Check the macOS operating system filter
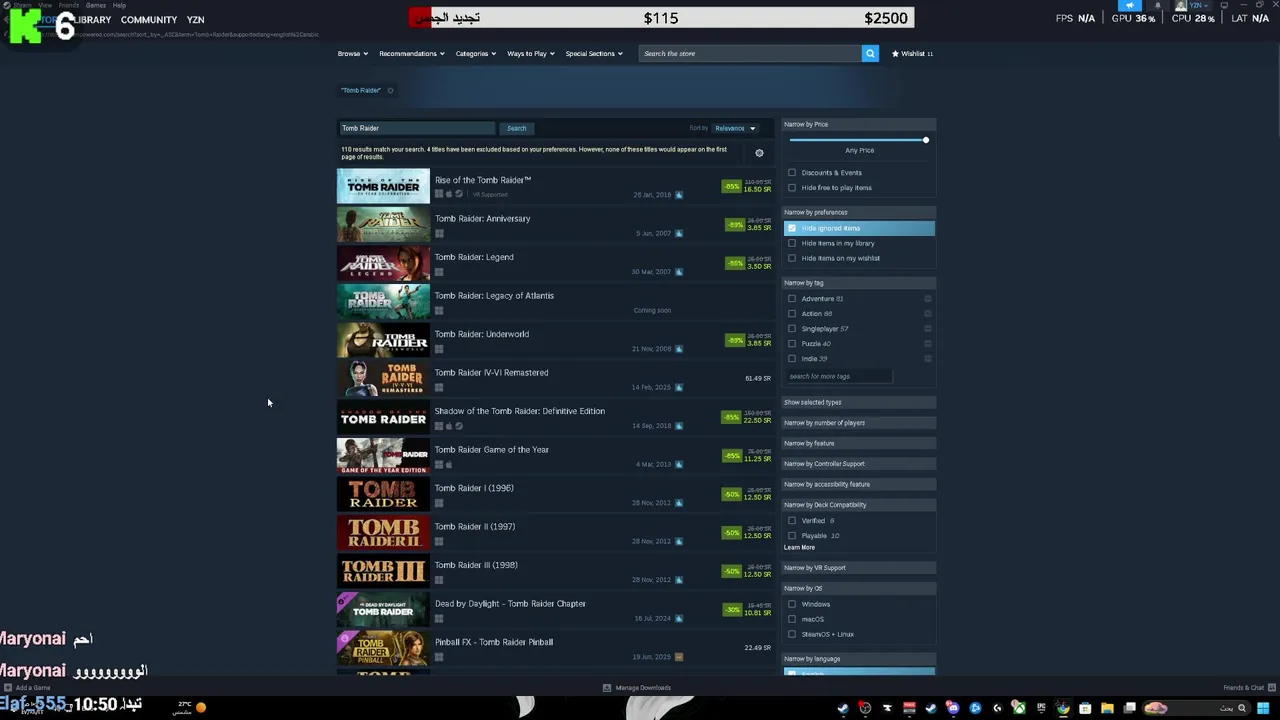This screenshot has width=1280, height=720. [x=792, y=619]
